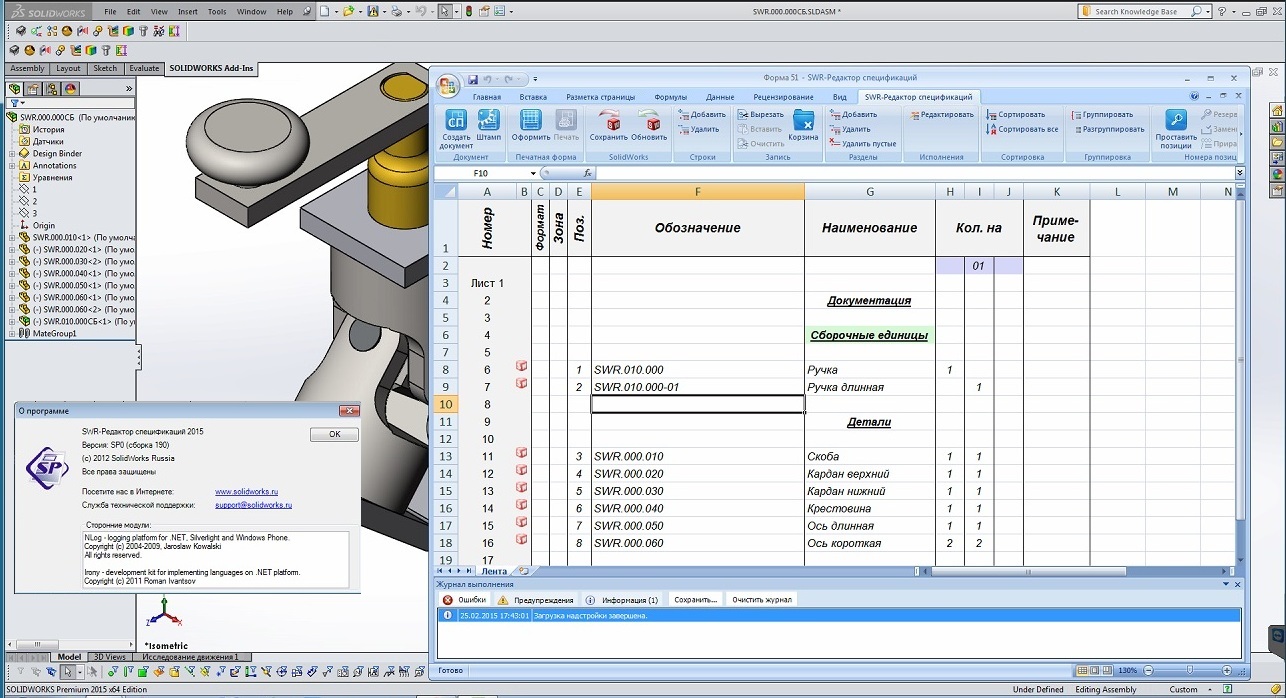Click the Сортировать все button
The image size is (1286, 698).
click(1022, 129)
